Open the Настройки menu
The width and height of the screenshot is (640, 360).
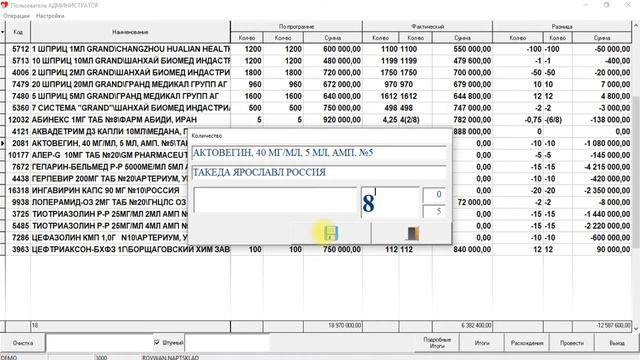click(x=50, y=16)
